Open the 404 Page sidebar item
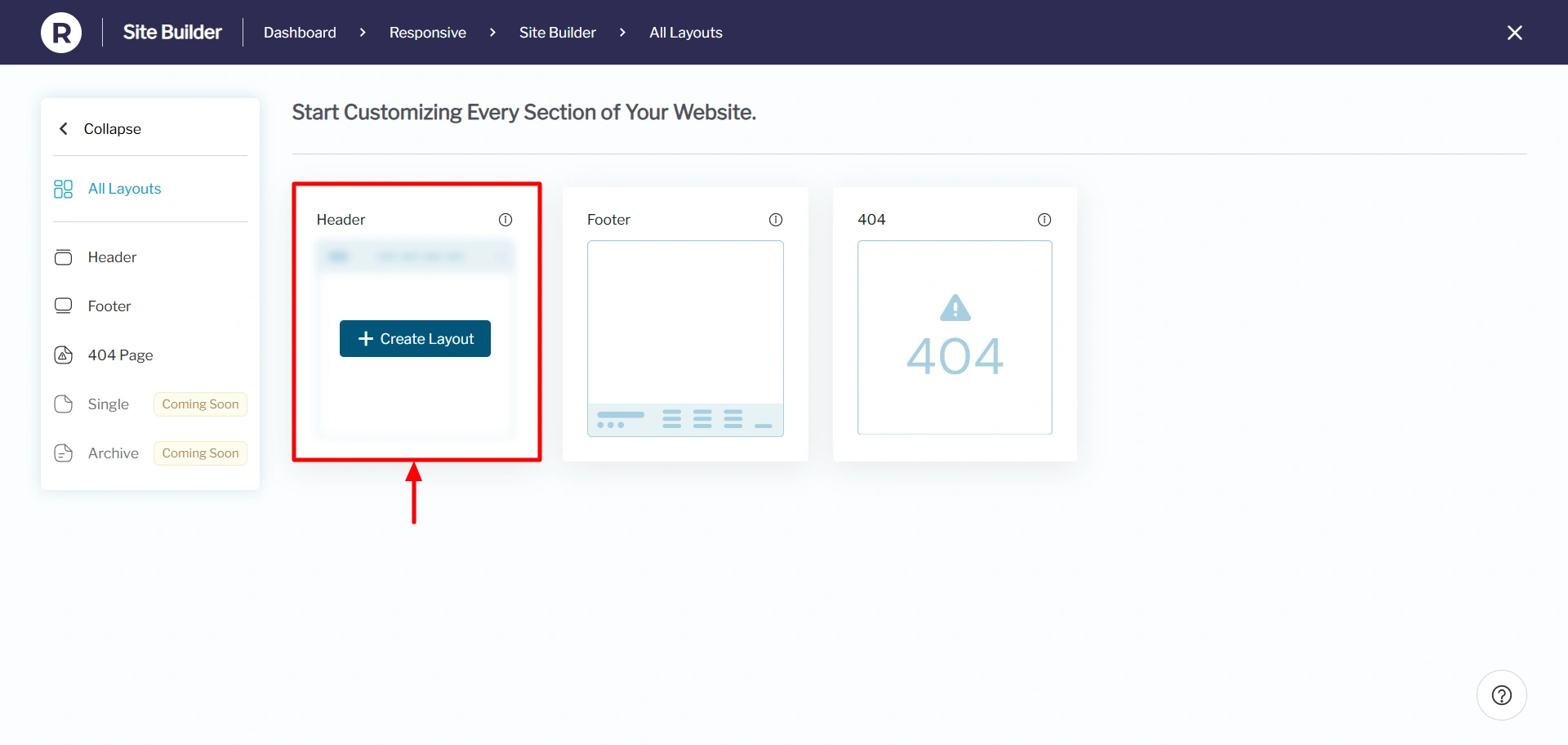Image resolution: width=1568 pixels, height=745 pixels. 120,355
